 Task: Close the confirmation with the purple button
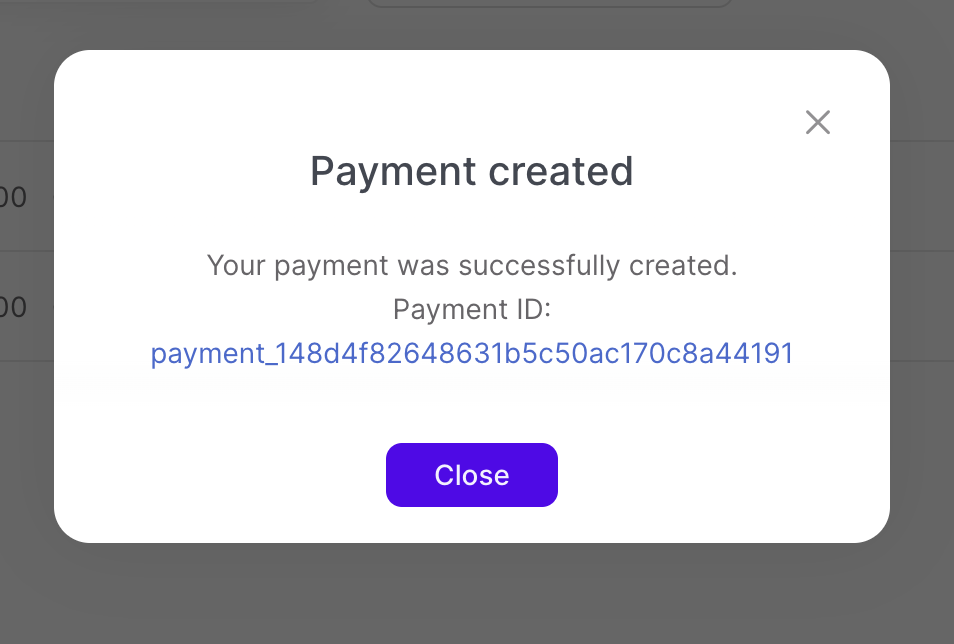[471, 475]
